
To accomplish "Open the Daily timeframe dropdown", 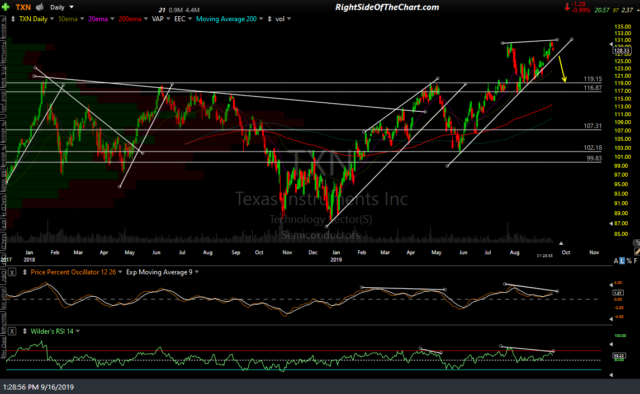I will click(71, 7).
